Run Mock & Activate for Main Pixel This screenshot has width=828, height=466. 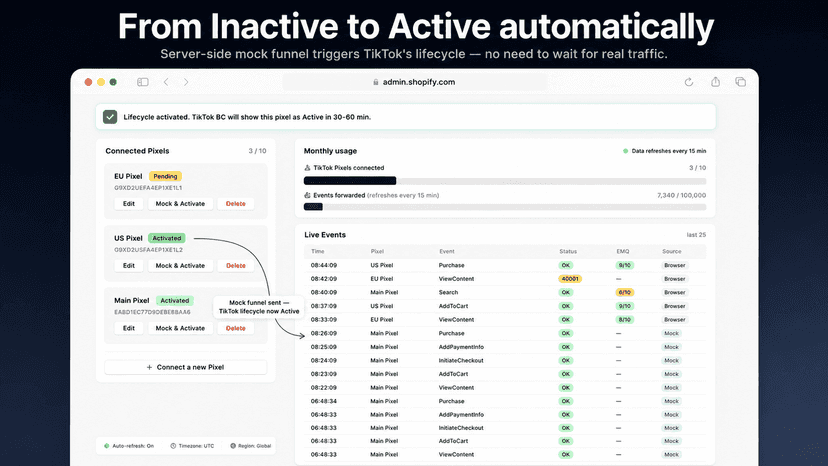[180, 328]
